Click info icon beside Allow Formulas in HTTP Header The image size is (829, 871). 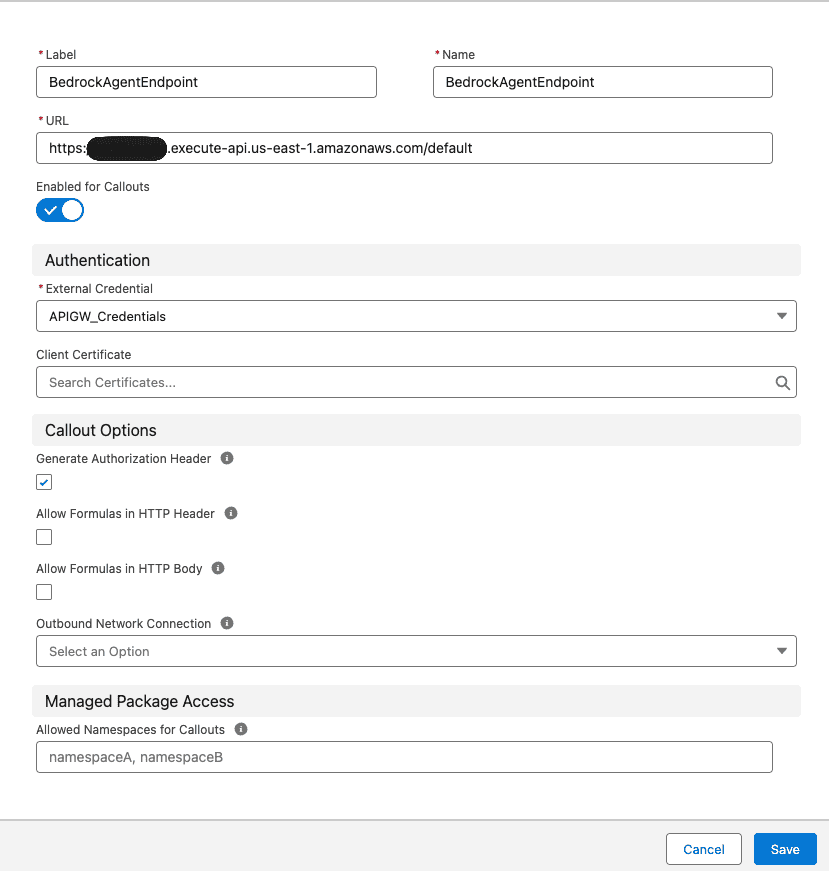point(231,514)
